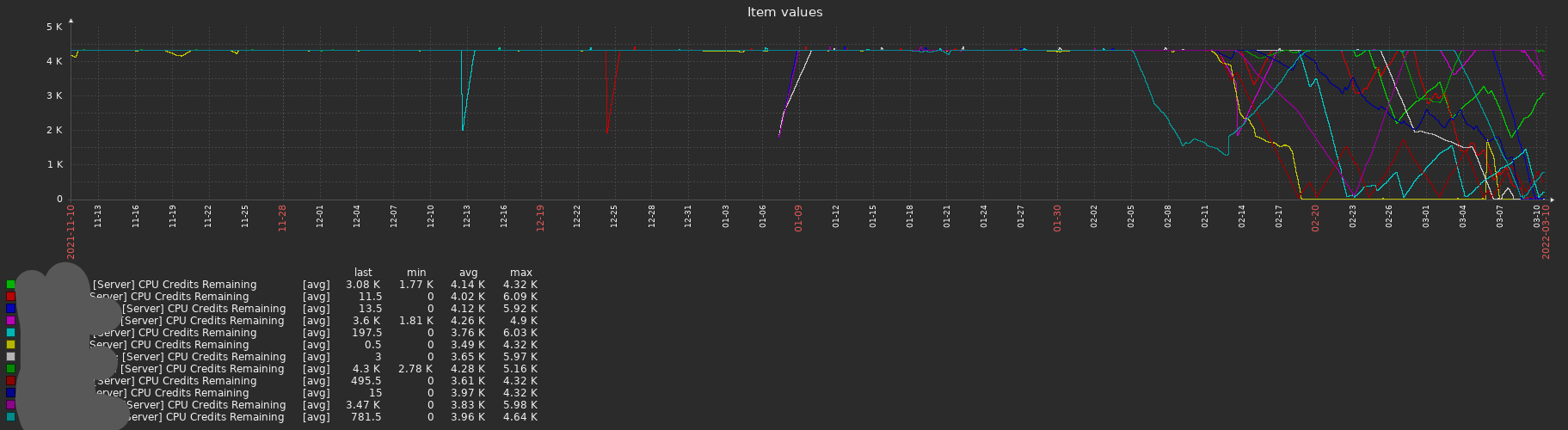
Task: Click the 'avg' column header in the legend
Action: click(468, 273)
